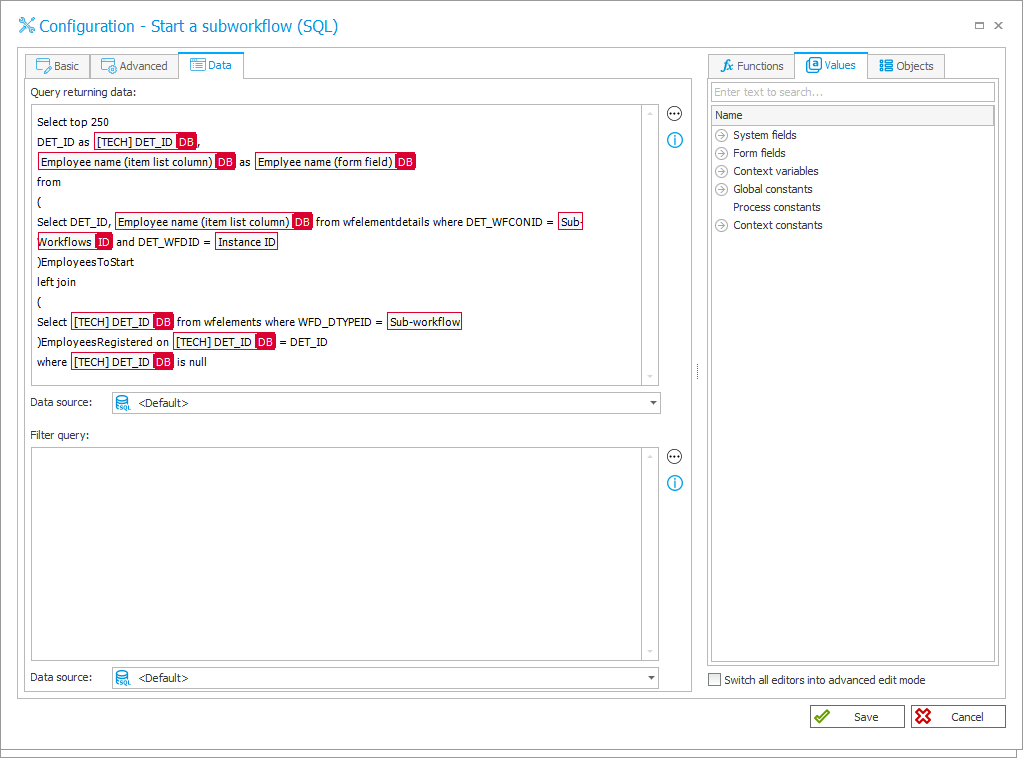
Task: Expand the System fields tree item
Action: click(720, 135)
